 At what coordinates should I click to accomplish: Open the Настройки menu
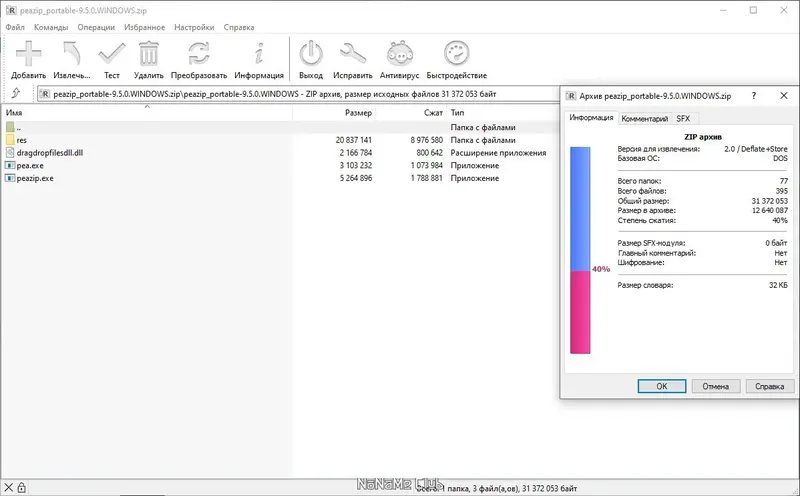(x=194, y=27)
